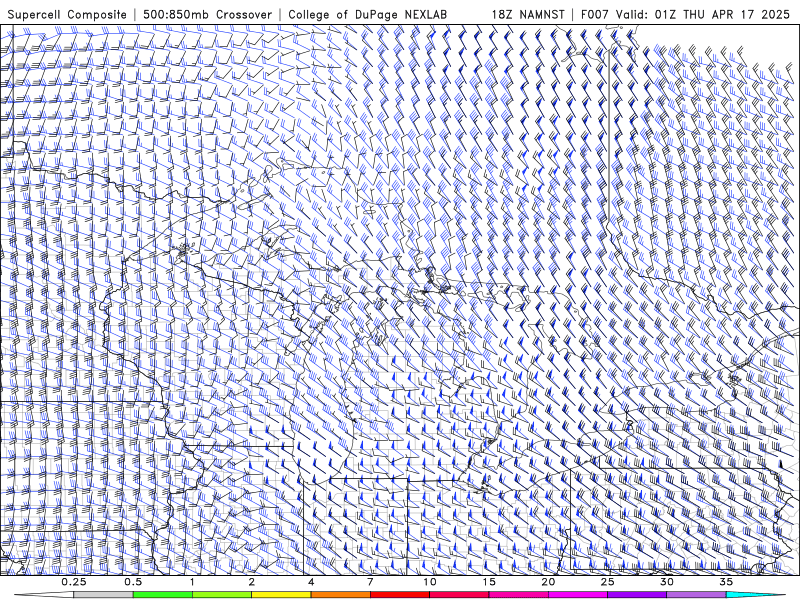Click the Supercell Composite title text

click(x=67, y=15)
